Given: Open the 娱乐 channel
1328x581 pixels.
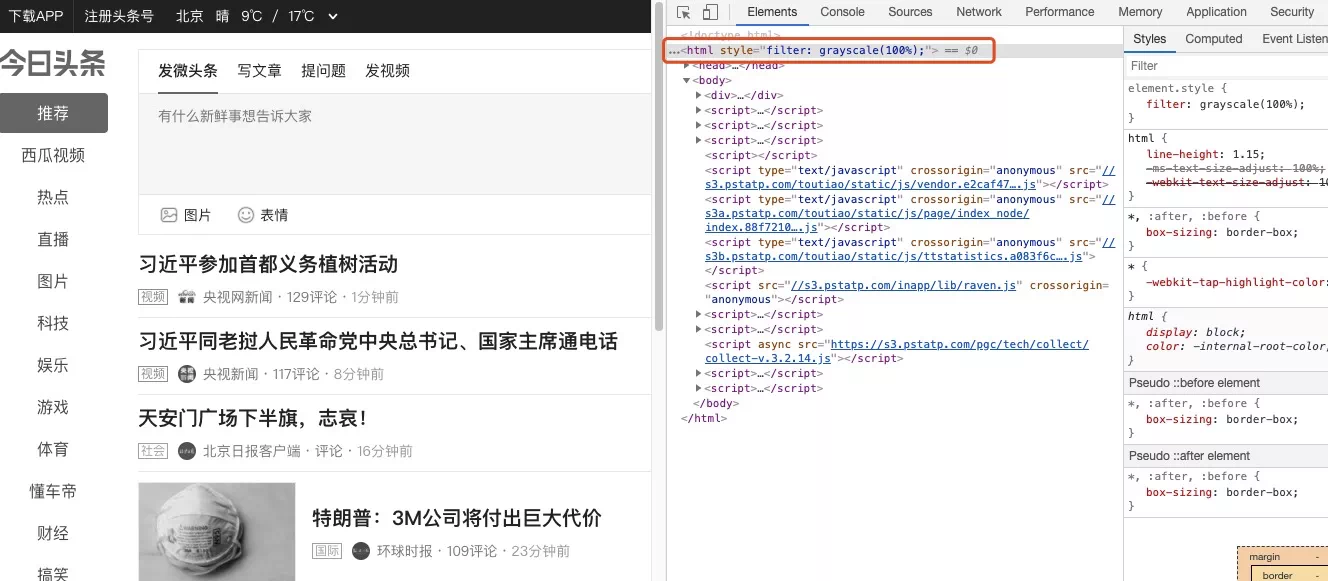Looking at the screenshot, I should (53, 365).
